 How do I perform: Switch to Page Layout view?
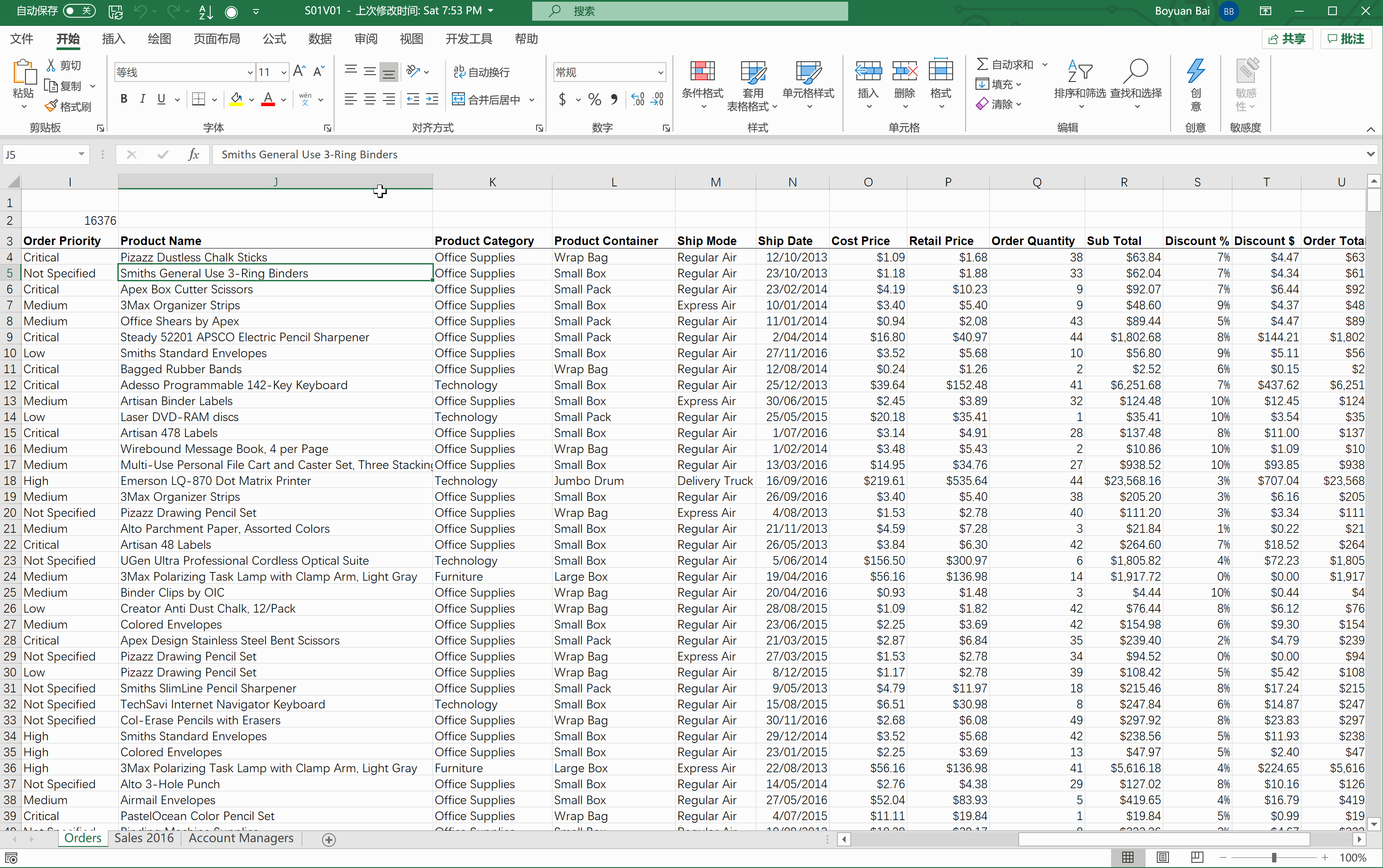tap(1162, 857)
